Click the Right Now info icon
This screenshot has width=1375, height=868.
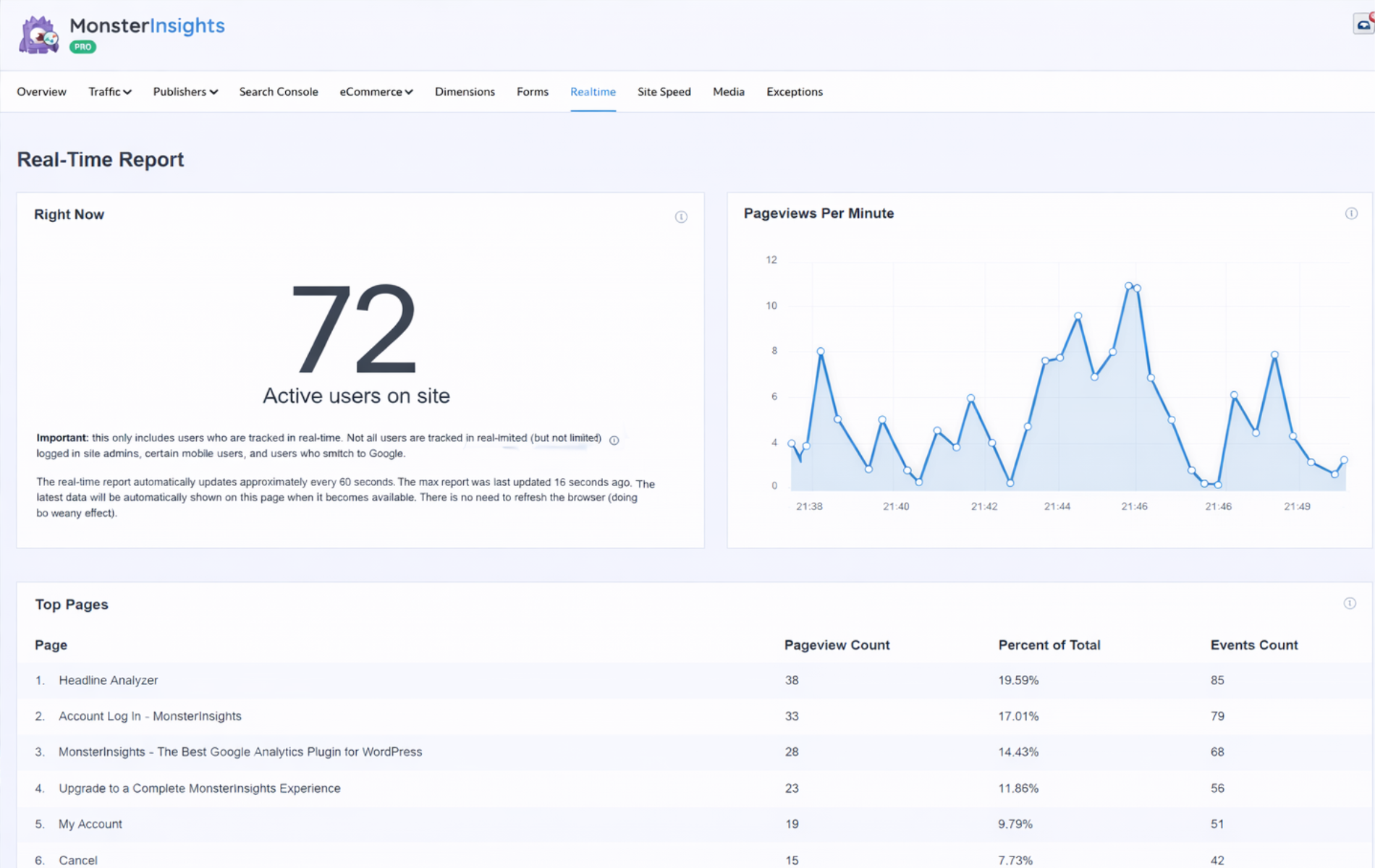681,217
